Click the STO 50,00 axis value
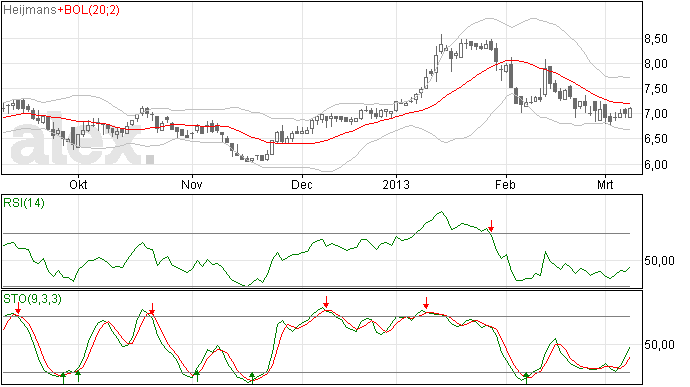This screenshot has width=690, height=387. point(660,344)
